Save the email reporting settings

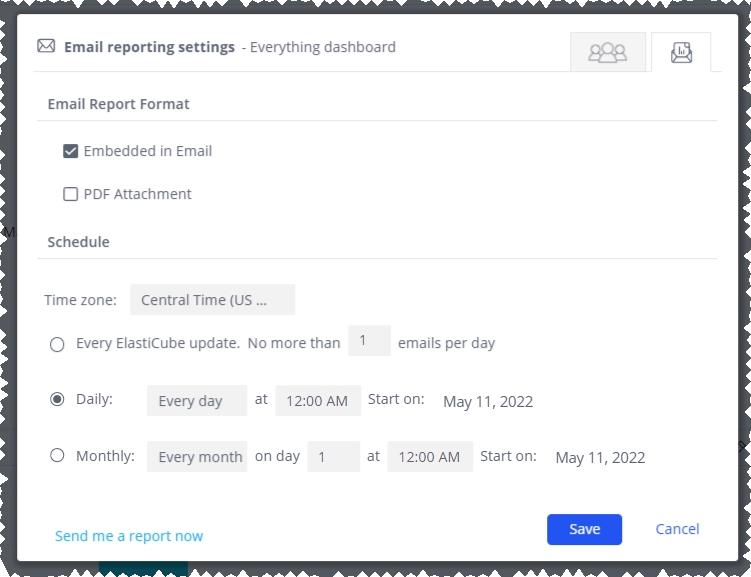tap(584, 529)
